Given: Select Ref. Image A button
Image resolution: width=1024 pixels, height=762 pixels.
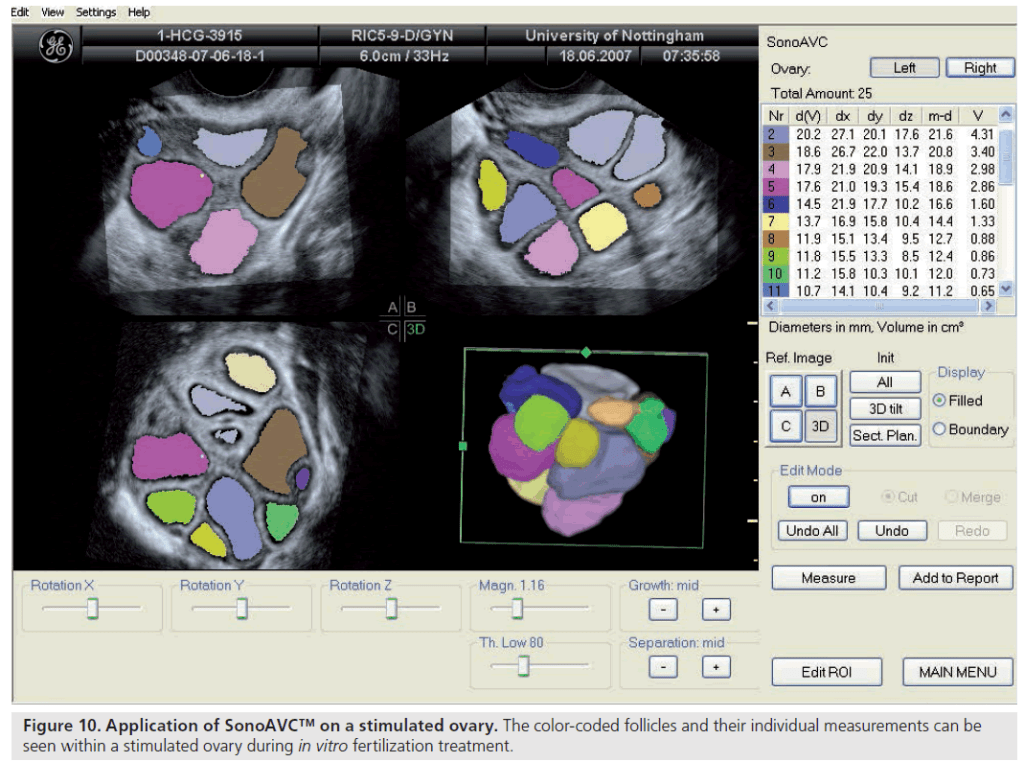Looking at the screenshot, I should tap(786, 392).
